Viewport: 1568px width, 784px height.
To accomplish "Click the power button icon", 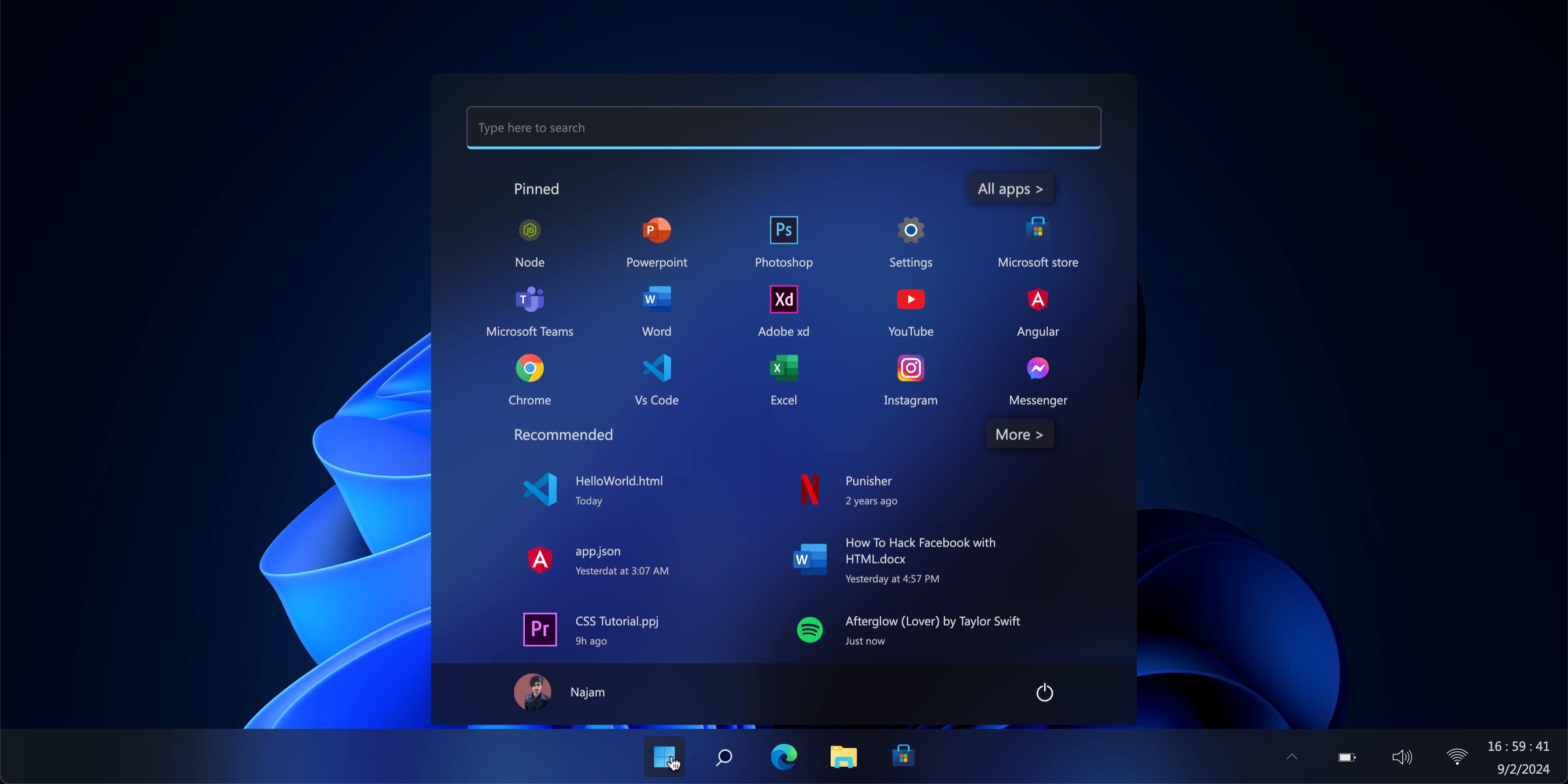I will pyautogui.click(x=1045, y=692).
